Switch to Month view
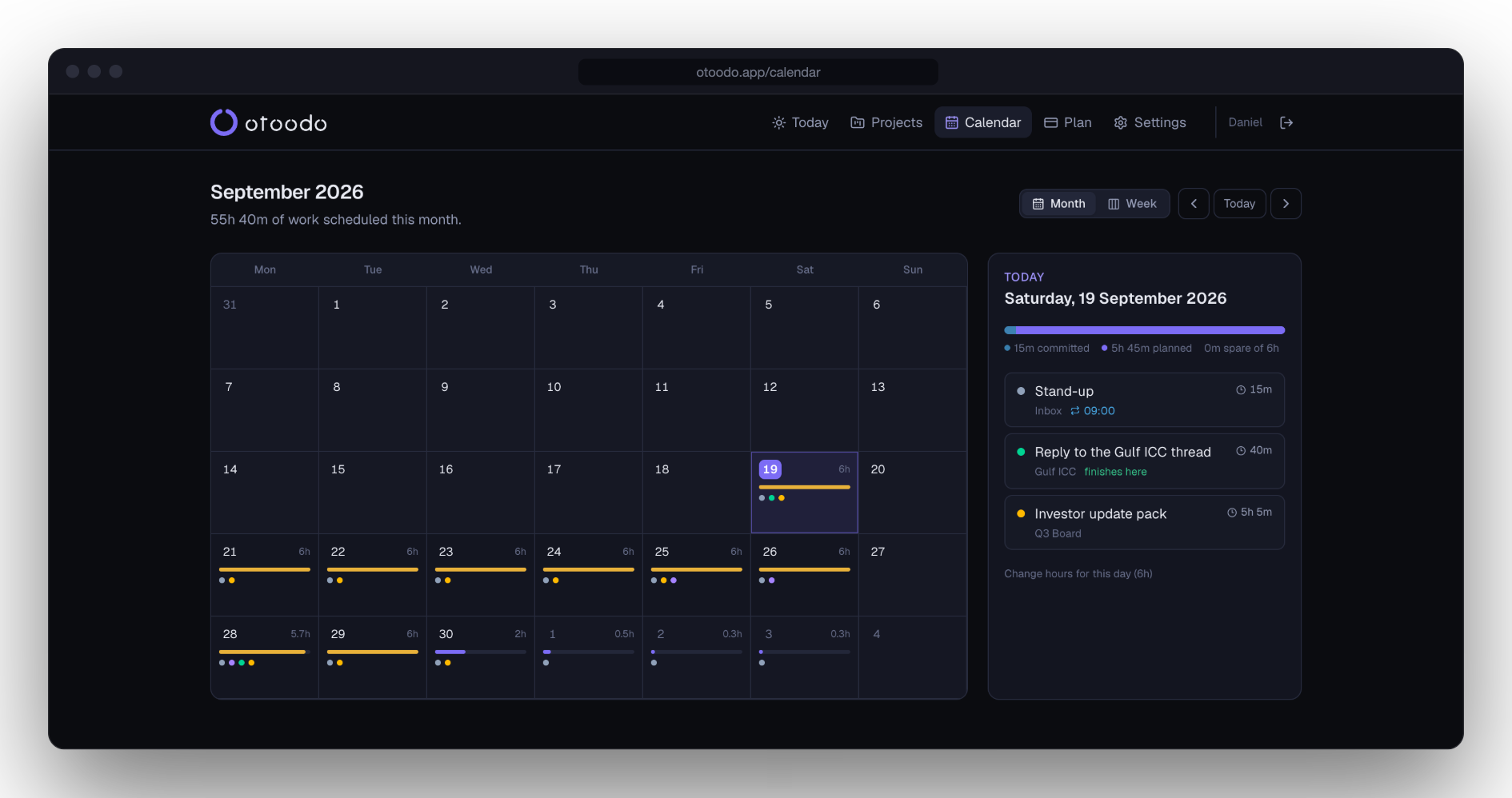1512x798 pixels. tap(1058, 204)
